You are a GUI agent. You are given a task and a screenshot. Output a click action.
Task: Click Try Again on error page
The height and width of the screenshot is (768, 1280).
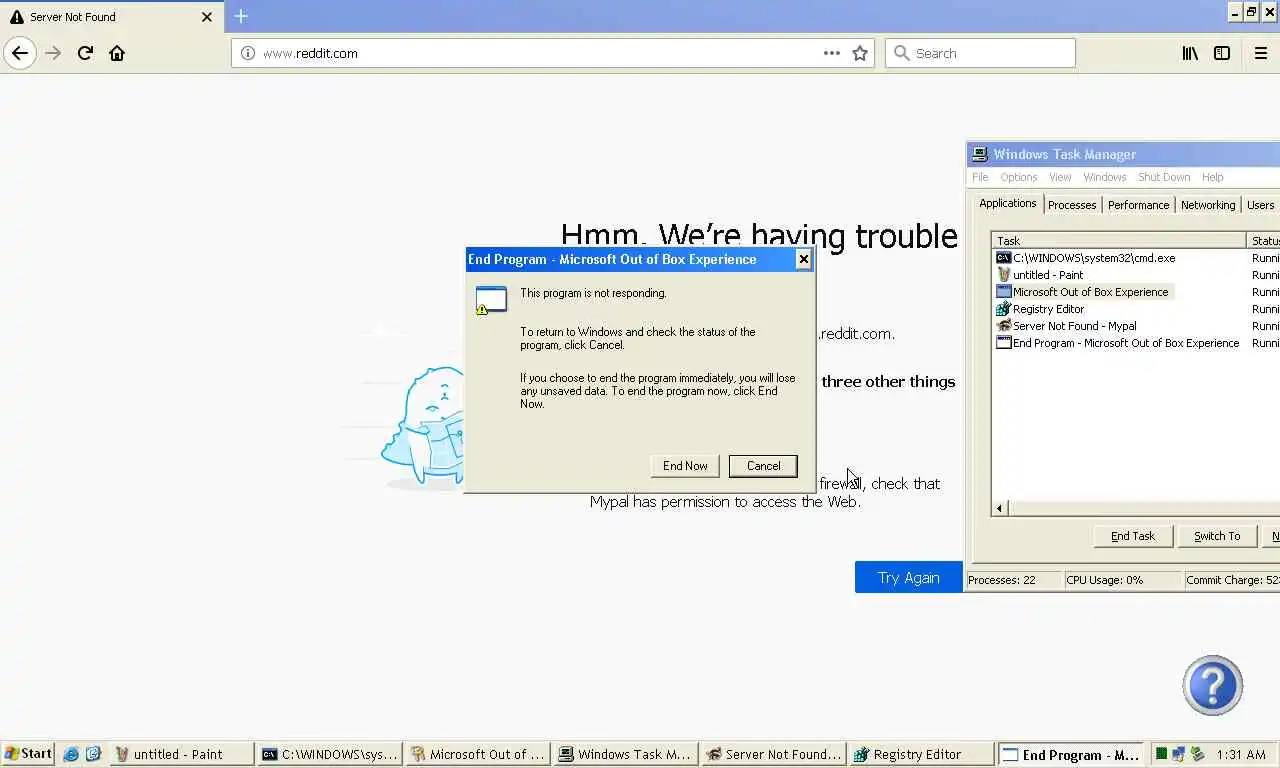(x=908, y=577)
